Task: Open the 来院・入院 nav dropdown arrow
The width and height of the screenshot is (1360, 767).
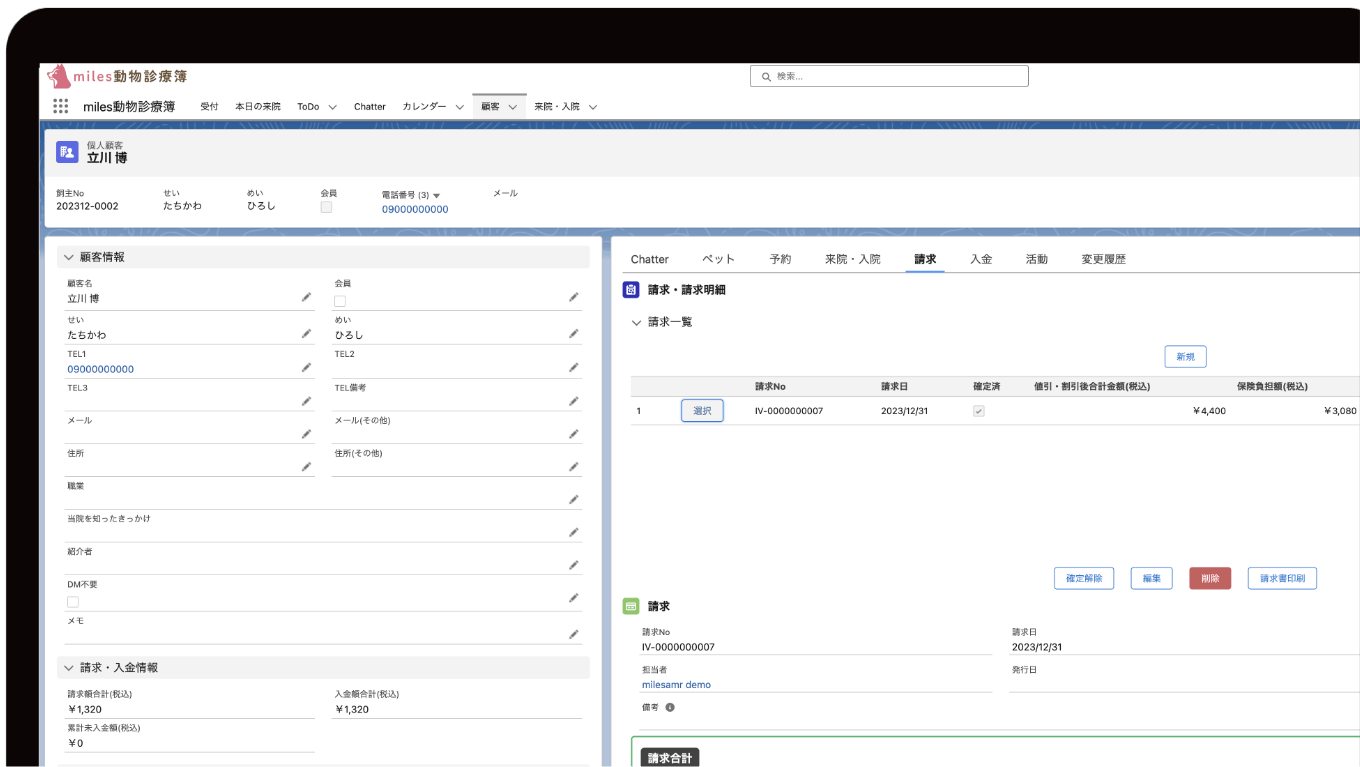Action: 593,107
